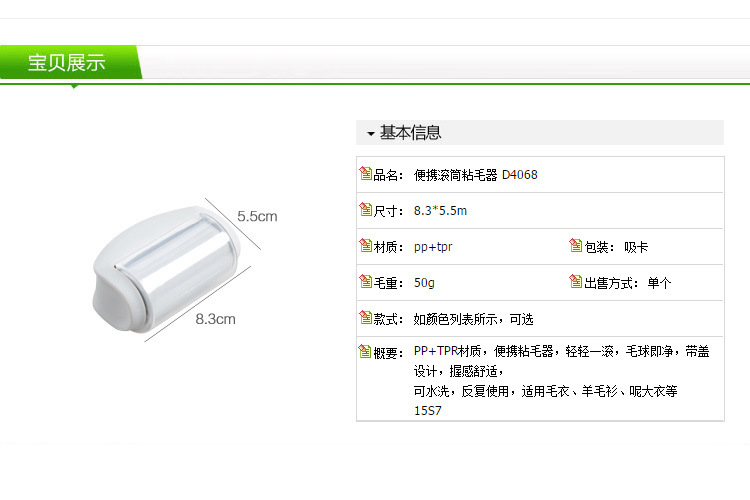This screenshot has width=750, height=500.
Task: Click the code 15S7 in summary
Action: coord(428,411)
